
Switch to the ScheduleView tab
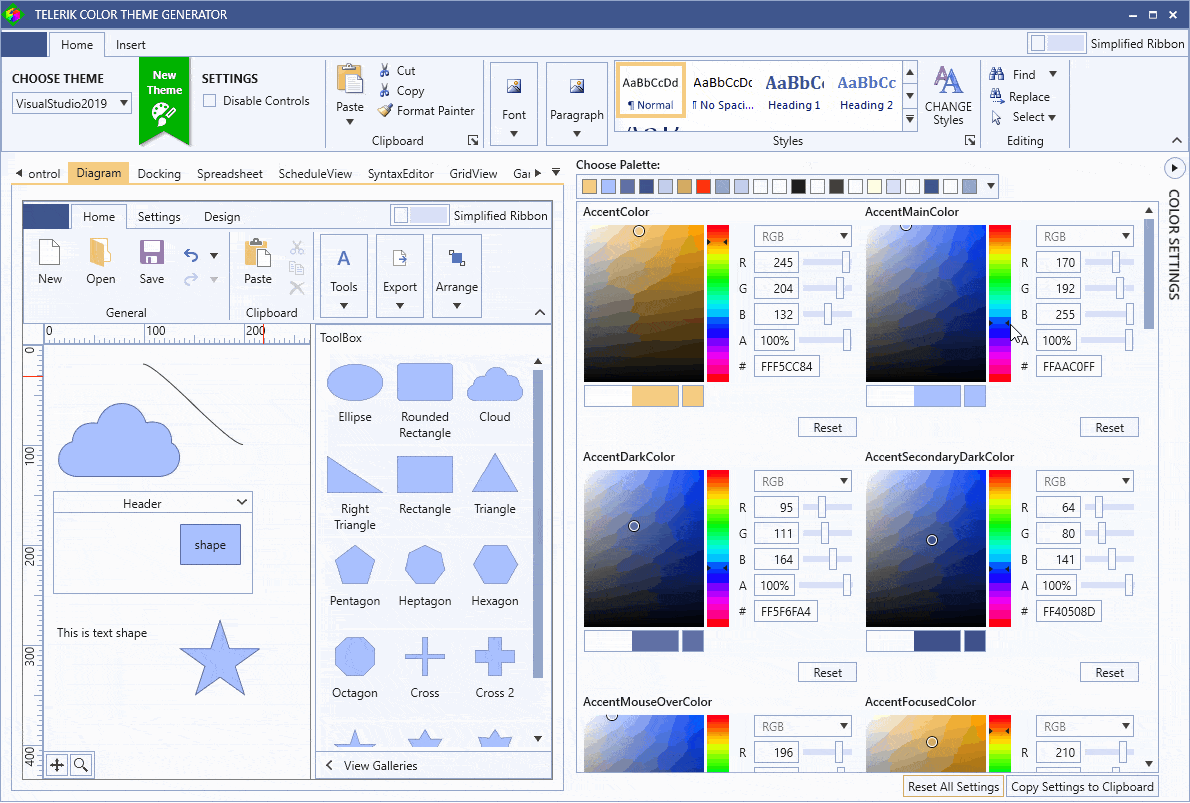pyautogui.click(x=315, y=174)
